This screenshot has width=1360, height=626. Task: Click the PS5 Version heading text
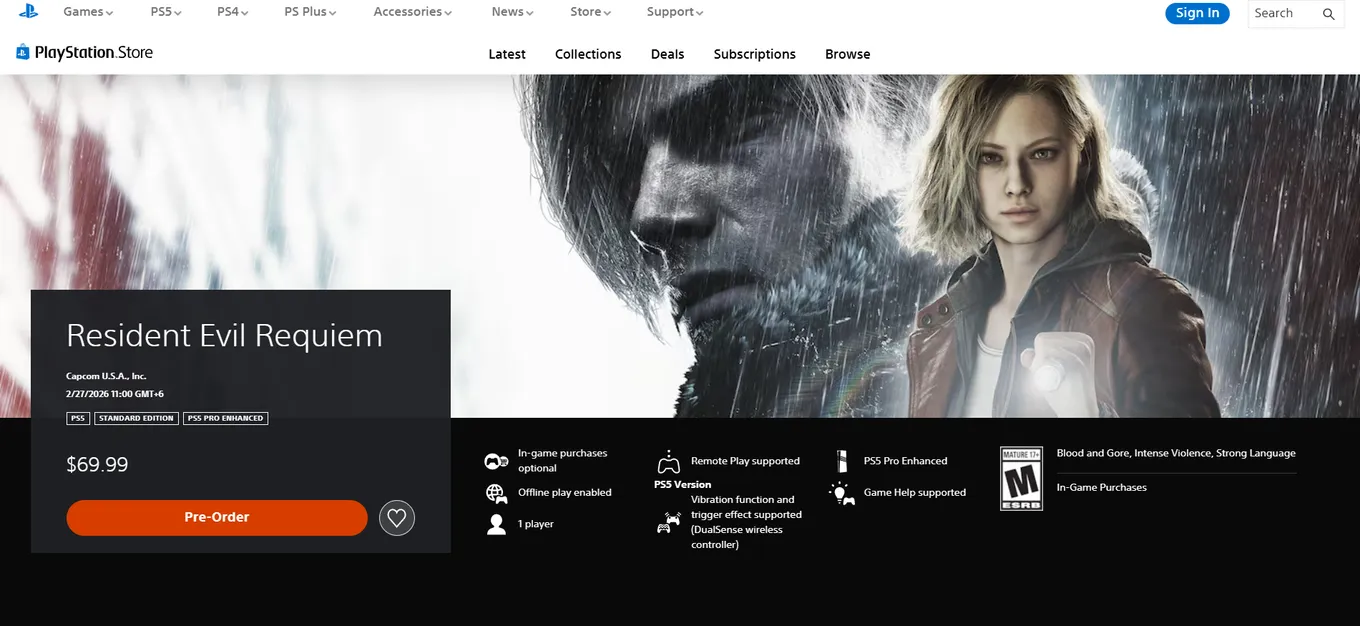(x=683, y=484)
